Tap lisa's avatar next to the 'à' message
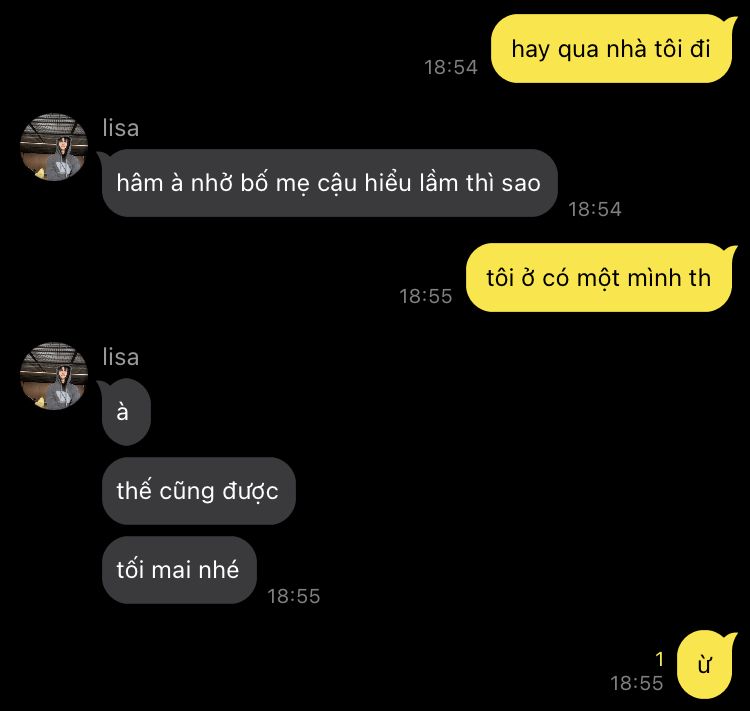Viewport: 750px width, 711px height. click(x=54, y=376)
